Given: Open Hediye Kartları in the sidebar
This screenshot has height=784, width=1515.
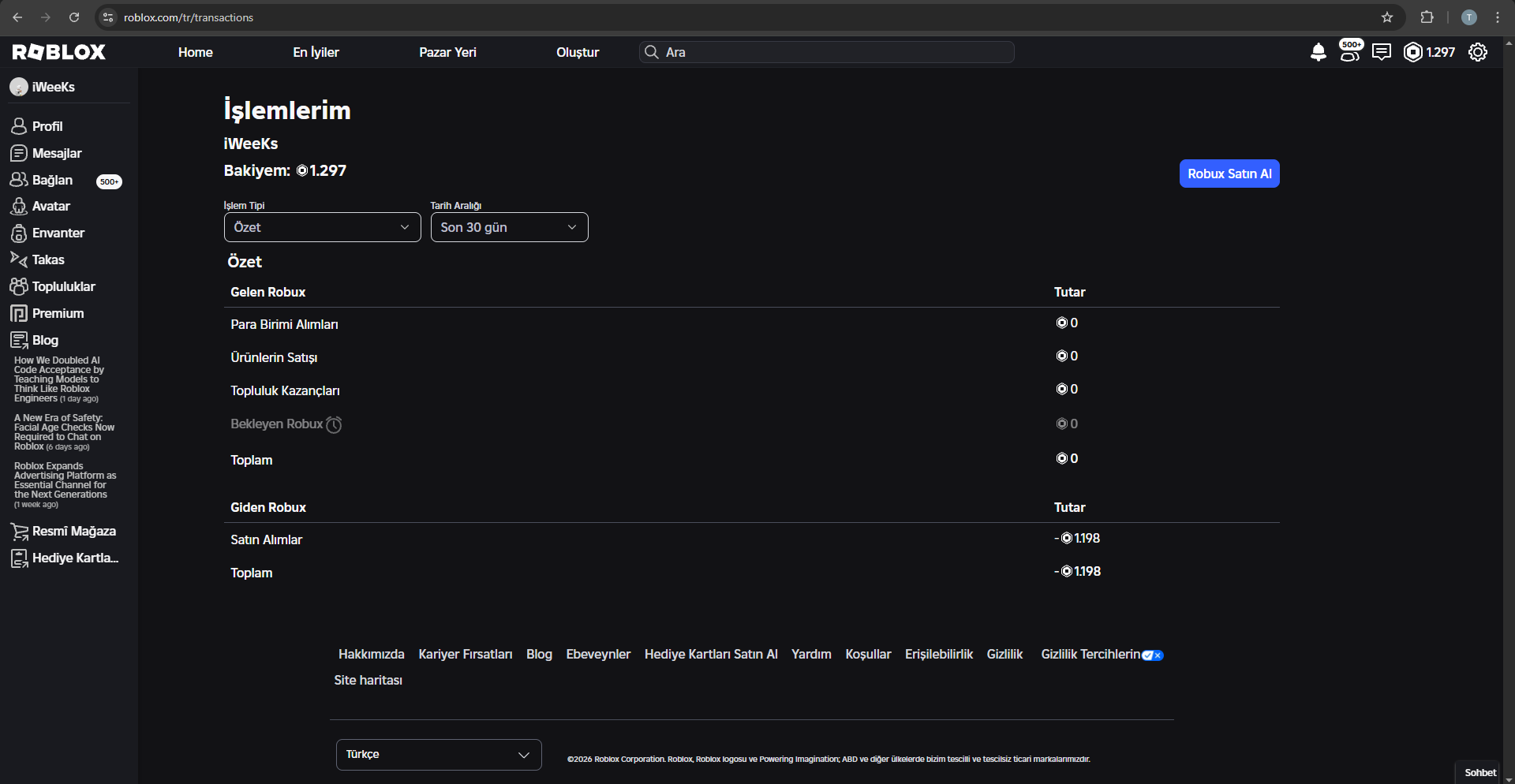Looking at the screenshot, I should (65, 558).
